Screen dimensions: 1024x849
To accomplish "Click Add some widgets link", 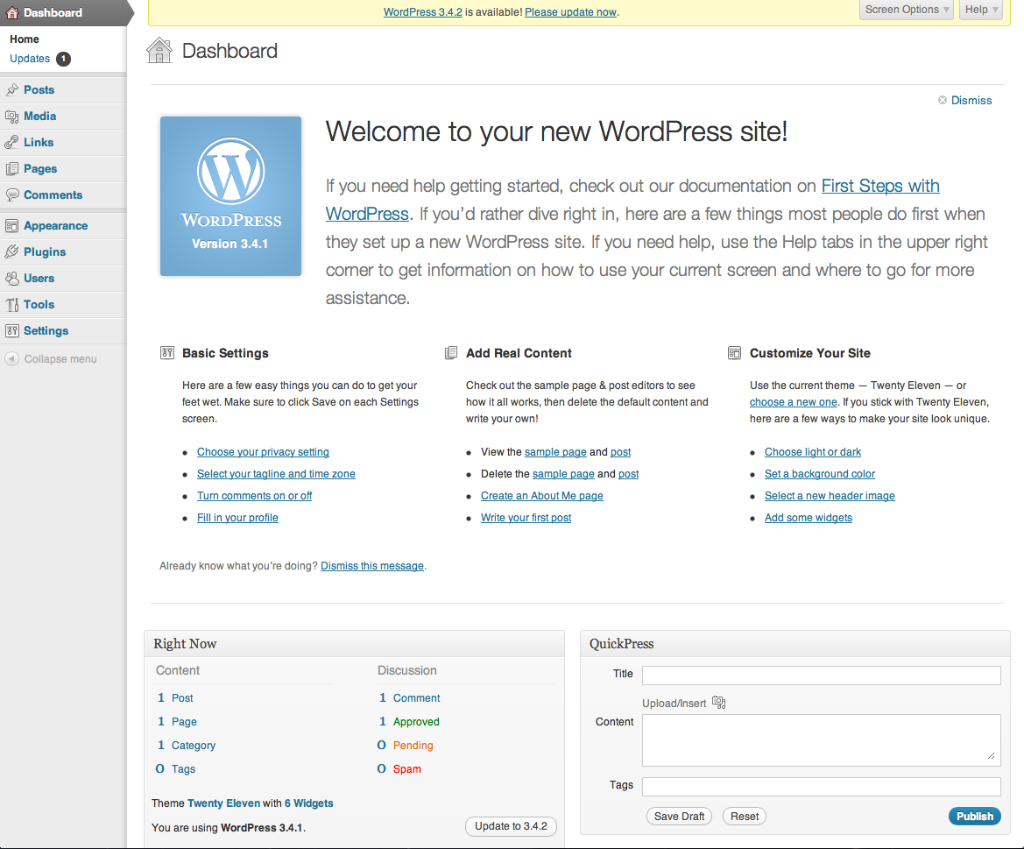I will pyautogui.click(x=808, y=518).
